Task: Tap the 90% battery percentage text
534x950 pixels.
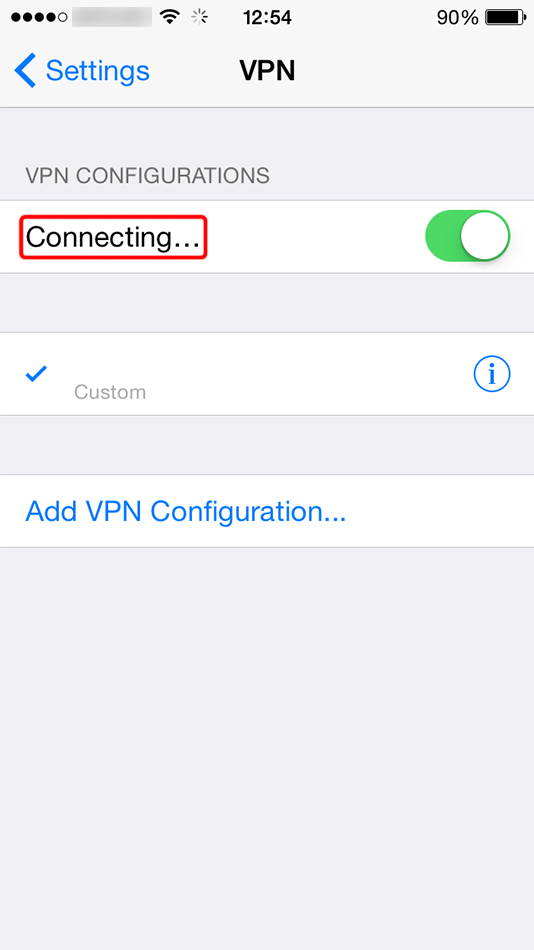Action: pyautogui.click(x=457, y=18)
